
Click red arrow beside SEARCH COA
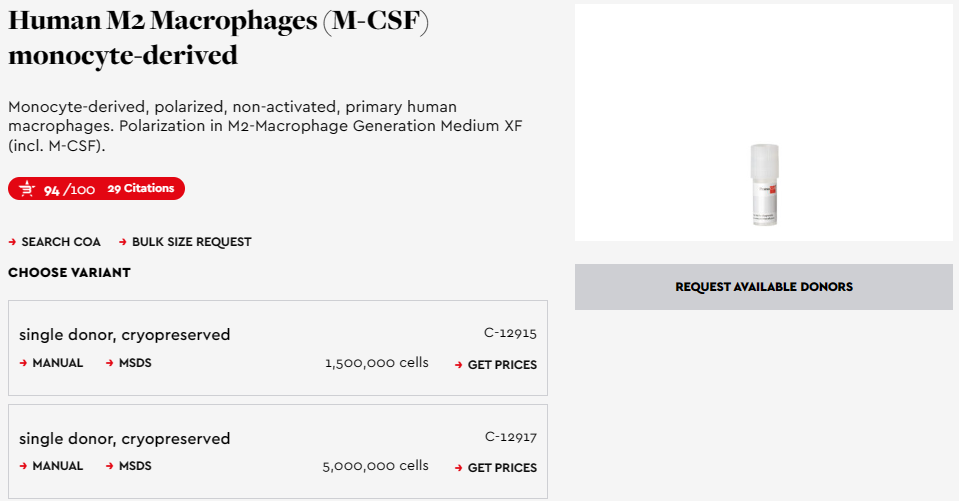pyautogui.click(x=12, y=242)
